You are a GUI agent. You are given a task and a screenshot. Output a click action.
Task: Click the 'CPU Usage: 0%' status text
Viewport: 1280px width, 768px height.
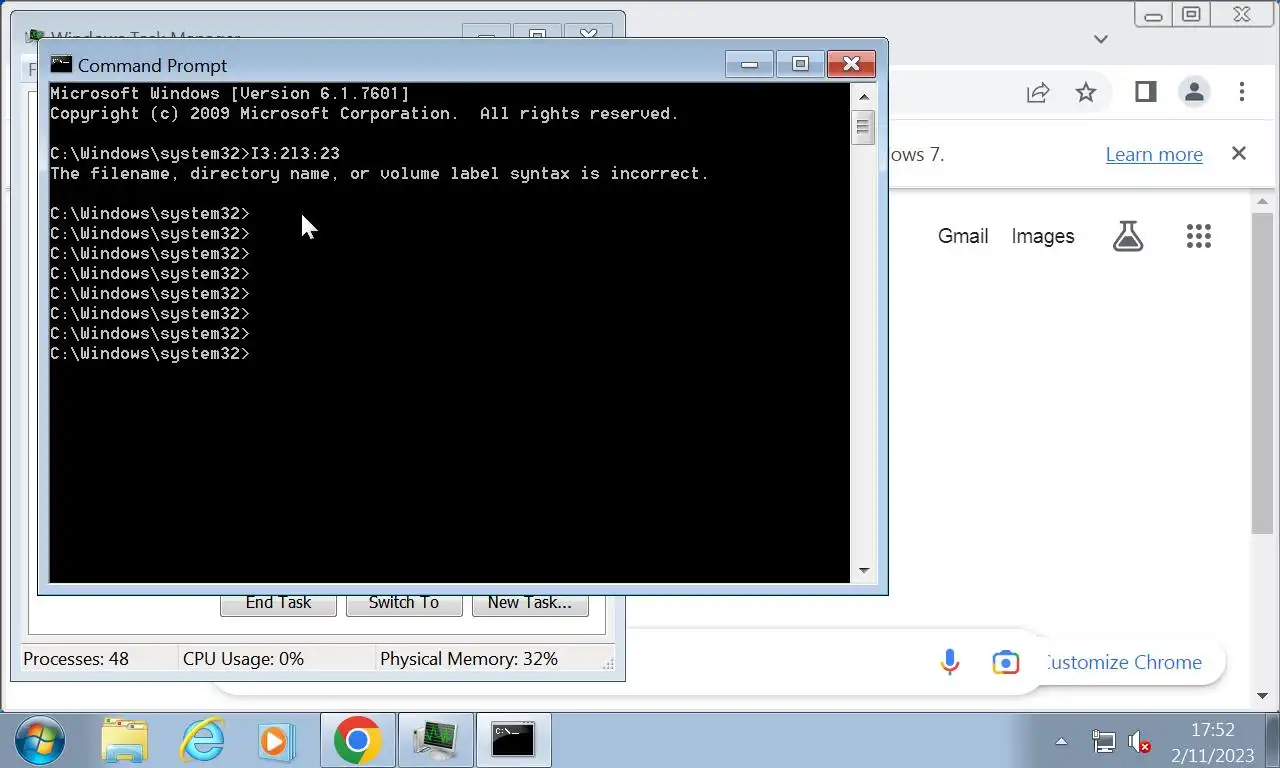coord(243,659)
